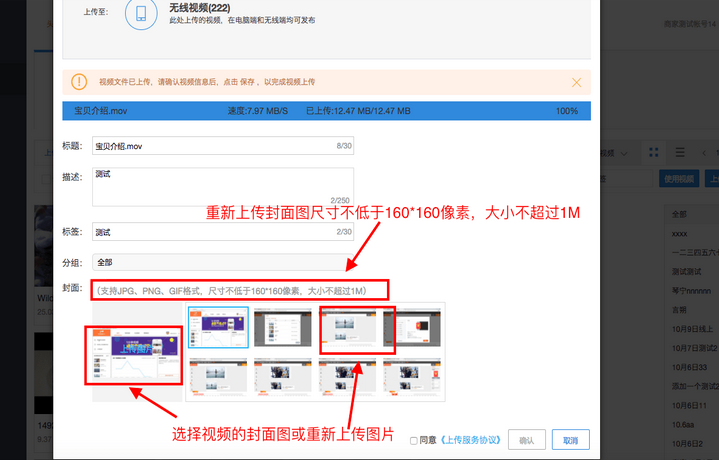Click the 确认 button

click(x=526, y=440)
